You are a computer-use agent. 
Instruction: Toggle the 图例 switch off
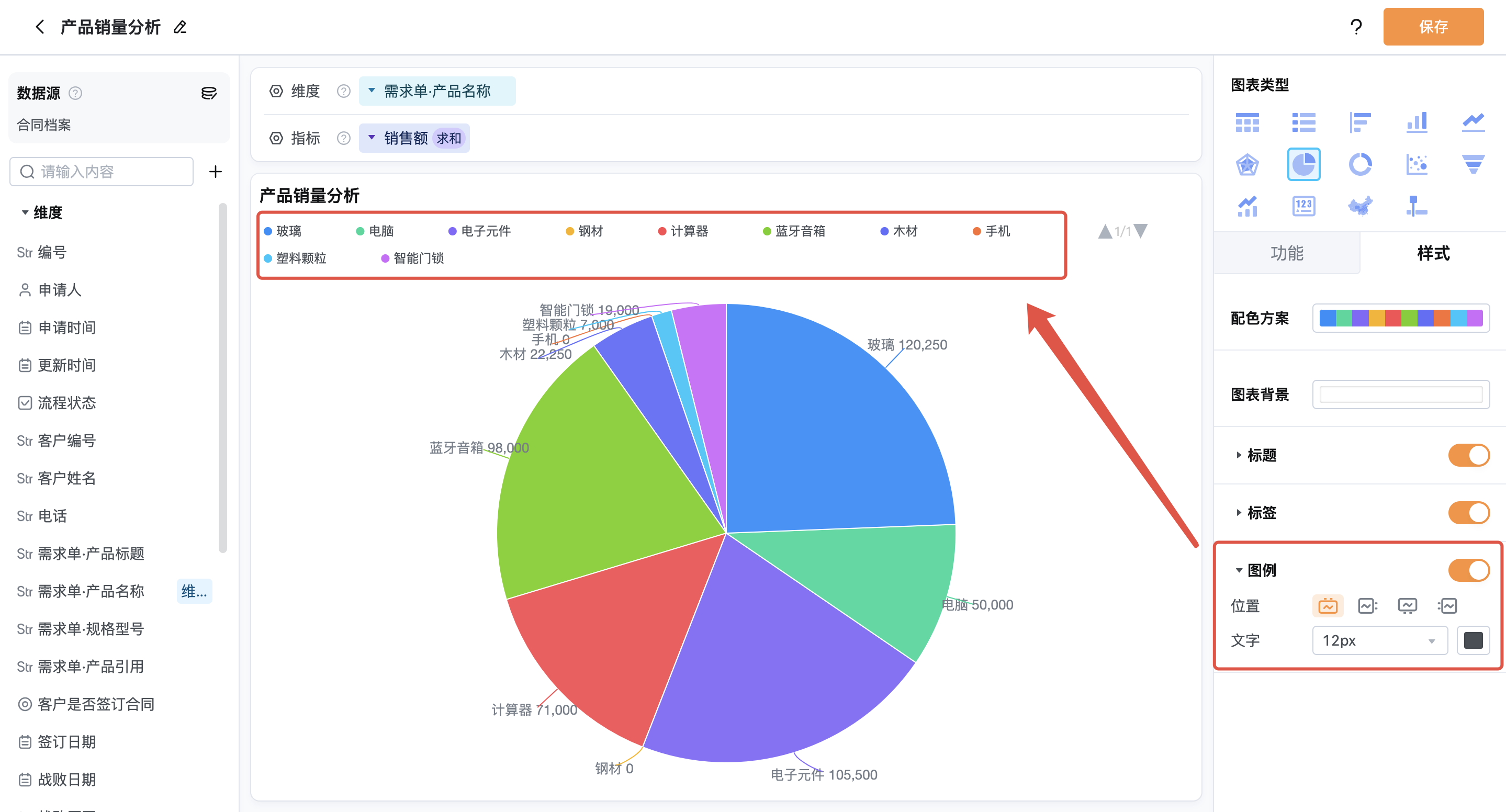[x=1468, y=570]
